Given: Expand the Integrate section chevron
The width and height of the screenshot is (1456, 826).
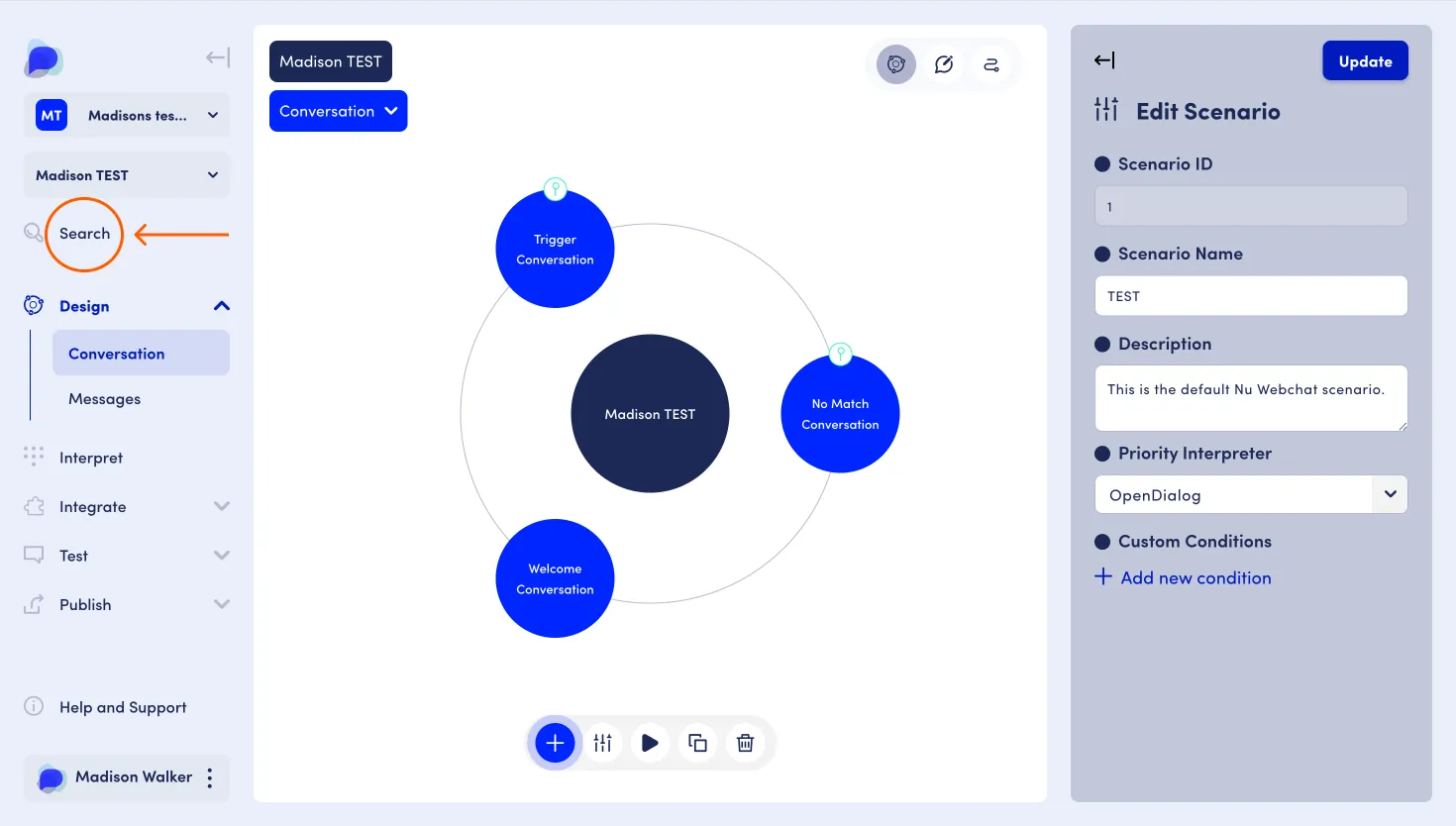Looking at the screenshot, I should pyautogui.click(x=222, y=506).
